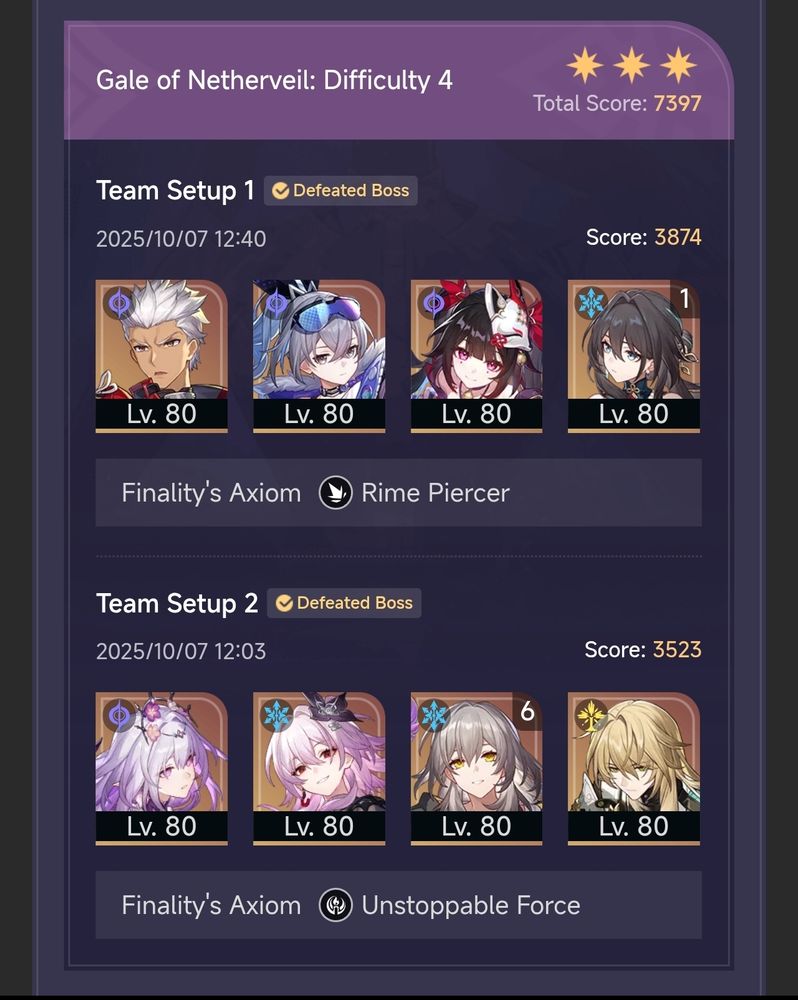This screenshot has height=1000, width=798.
Task: Click the Rime Piercer label
Action: coord(436,493)
